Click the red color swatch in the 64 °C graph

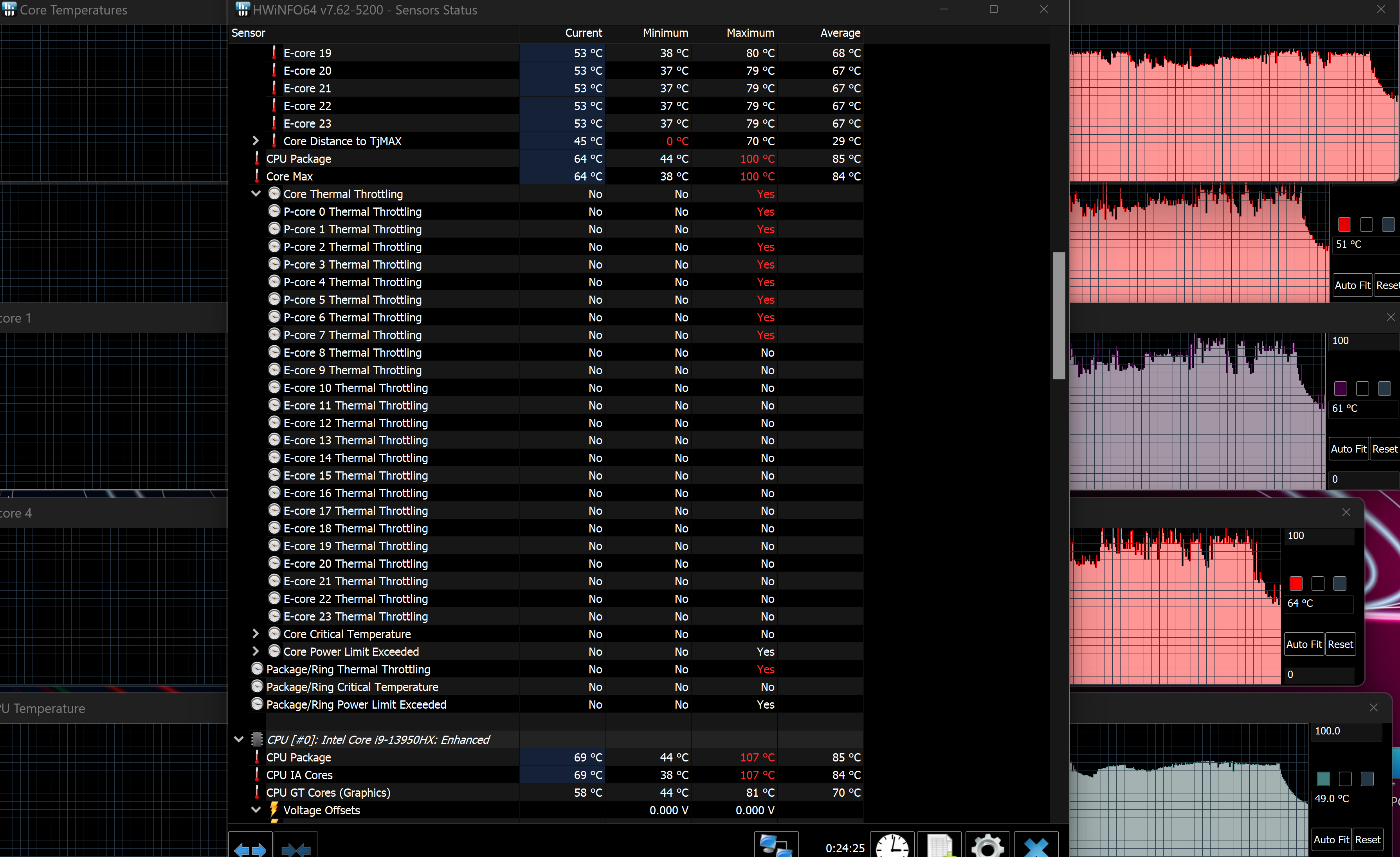pos(1296,584)
